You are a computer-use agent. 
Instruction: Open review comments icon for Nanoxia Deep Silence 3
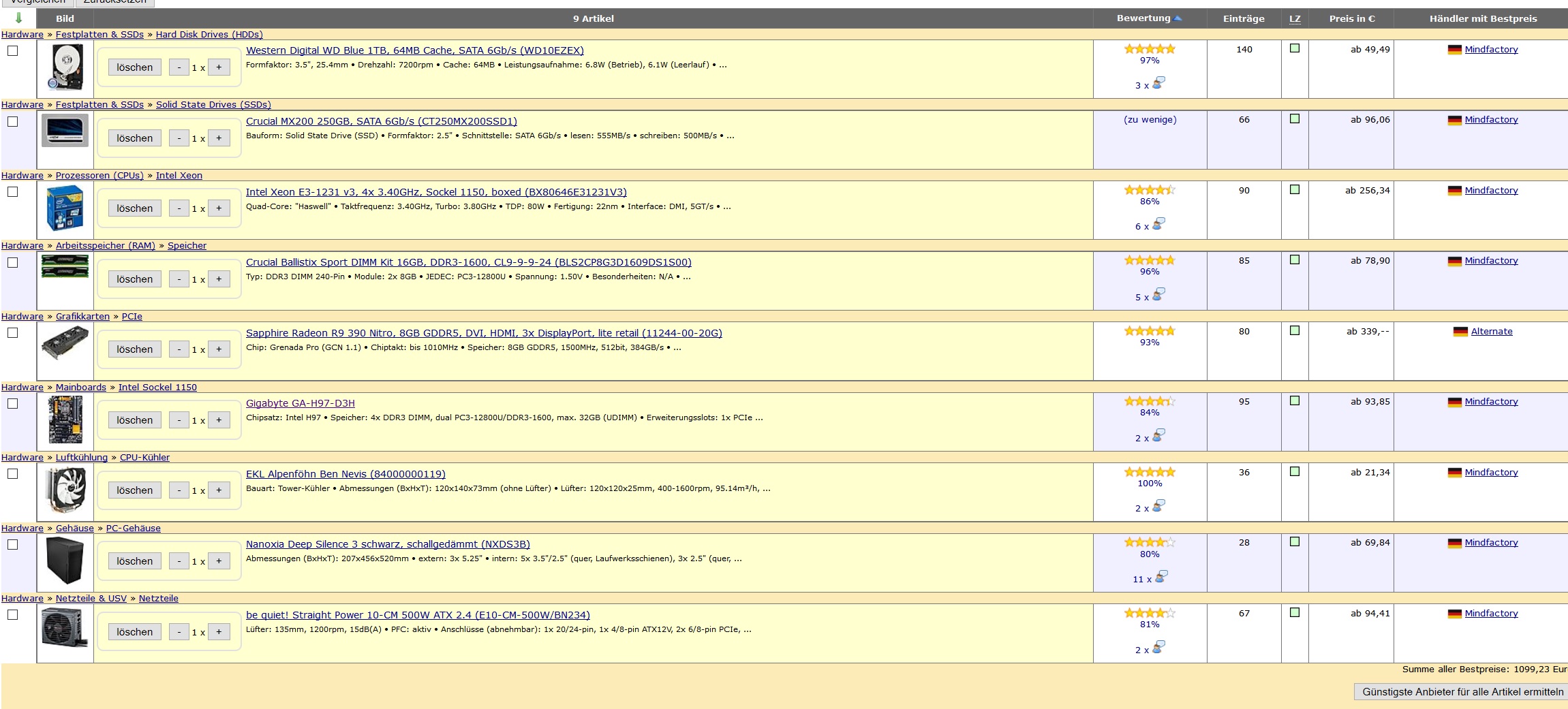(1161, 576)
